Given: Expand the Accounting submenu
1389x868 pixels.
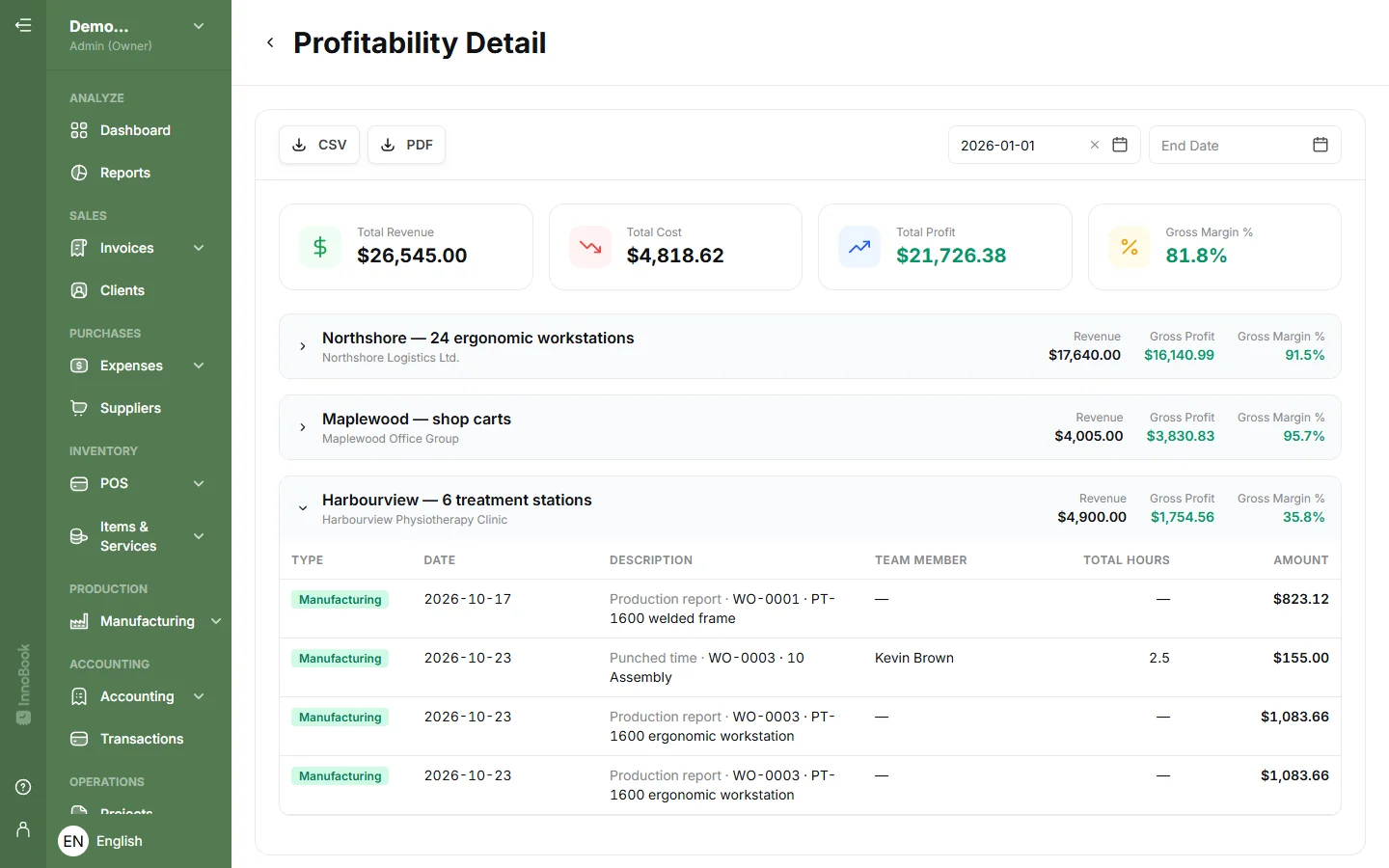Looking at the screenshot, I should pyautogui.click(x=199, y=696).
